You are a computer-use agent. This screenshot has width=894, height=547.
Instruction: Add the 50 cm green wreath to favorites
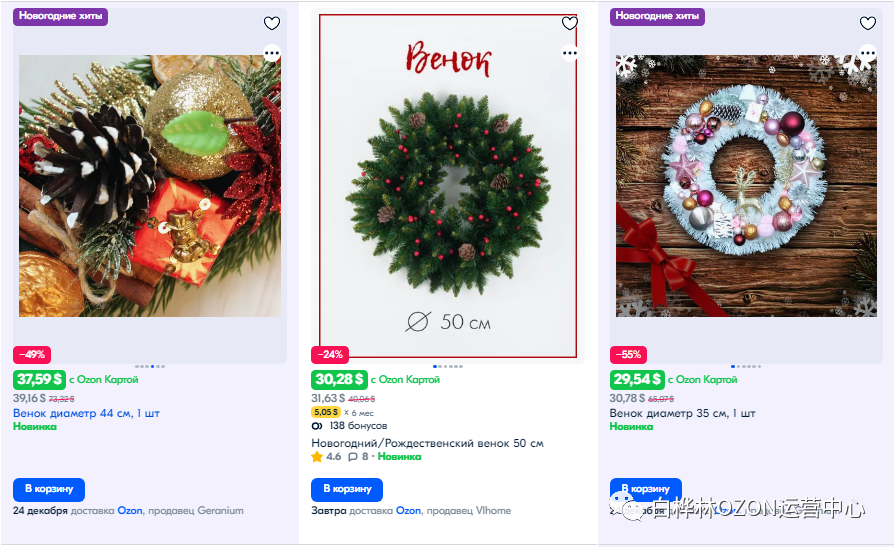pos(570,23)
